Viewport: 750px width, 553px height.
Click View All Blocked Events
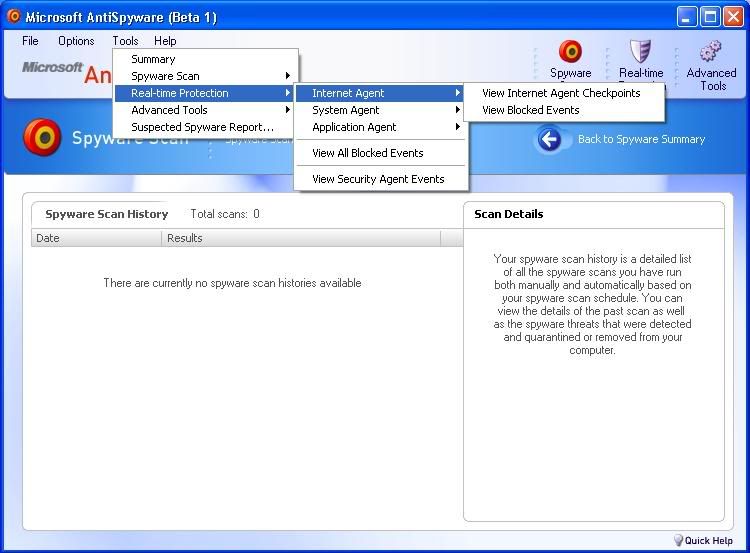click(x=380, y=153)
